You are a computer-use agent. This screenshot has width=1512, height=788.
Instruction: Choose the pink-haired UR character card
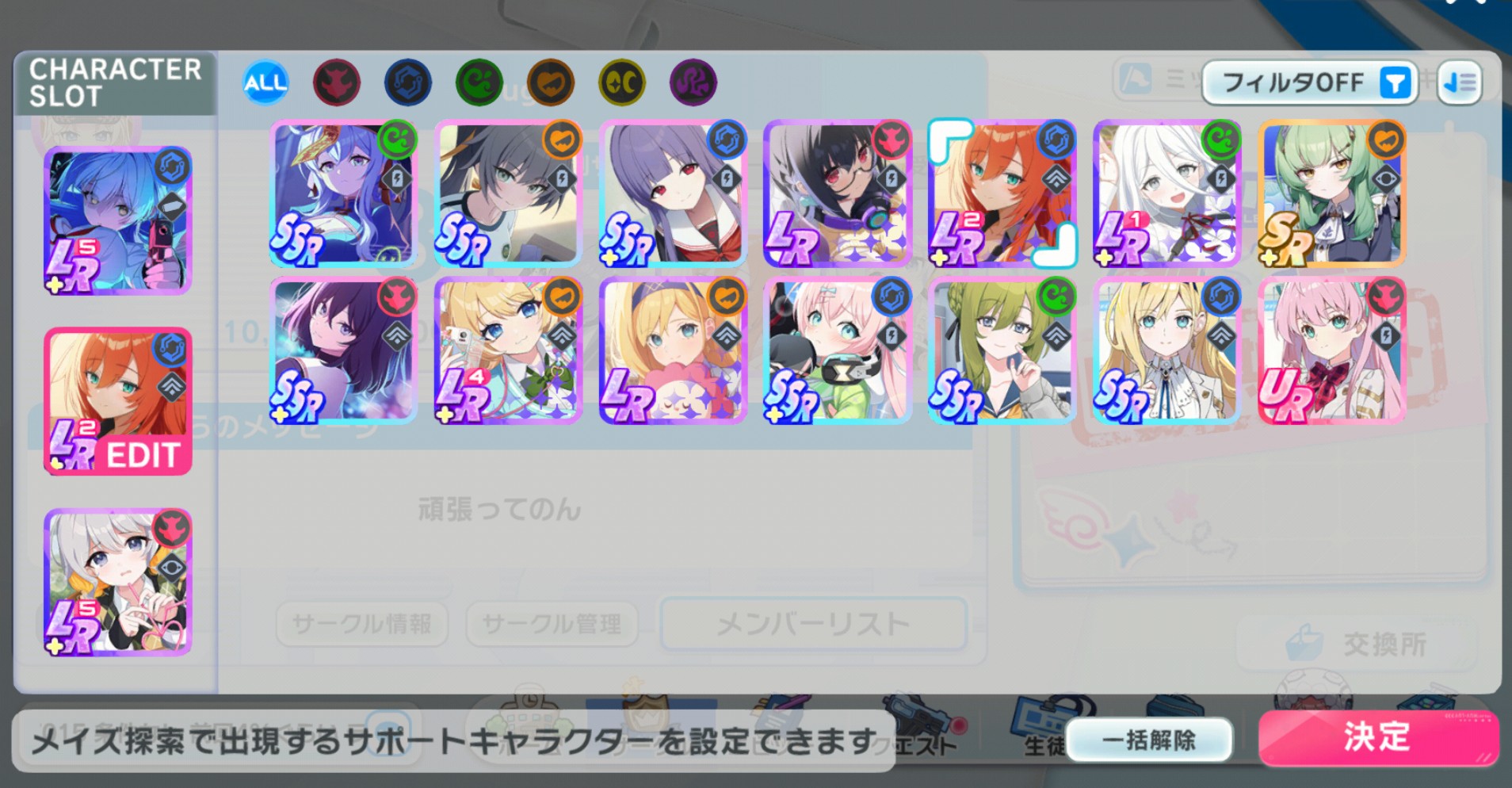coord(1332,350)
